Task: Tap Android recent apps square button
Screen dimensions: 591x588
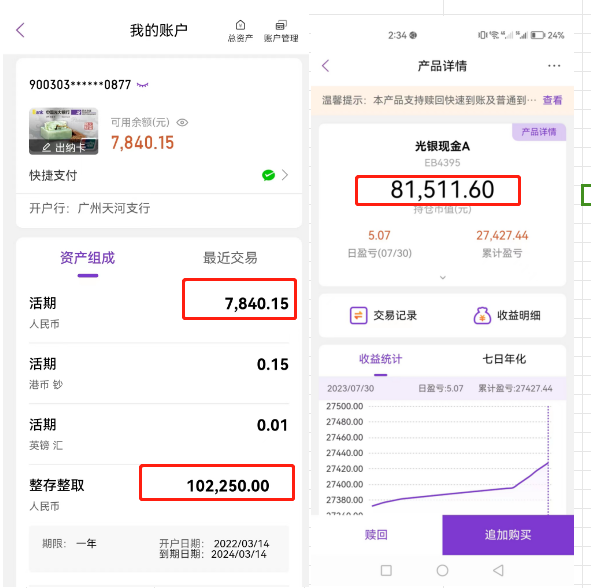Action: click(386, 570)
